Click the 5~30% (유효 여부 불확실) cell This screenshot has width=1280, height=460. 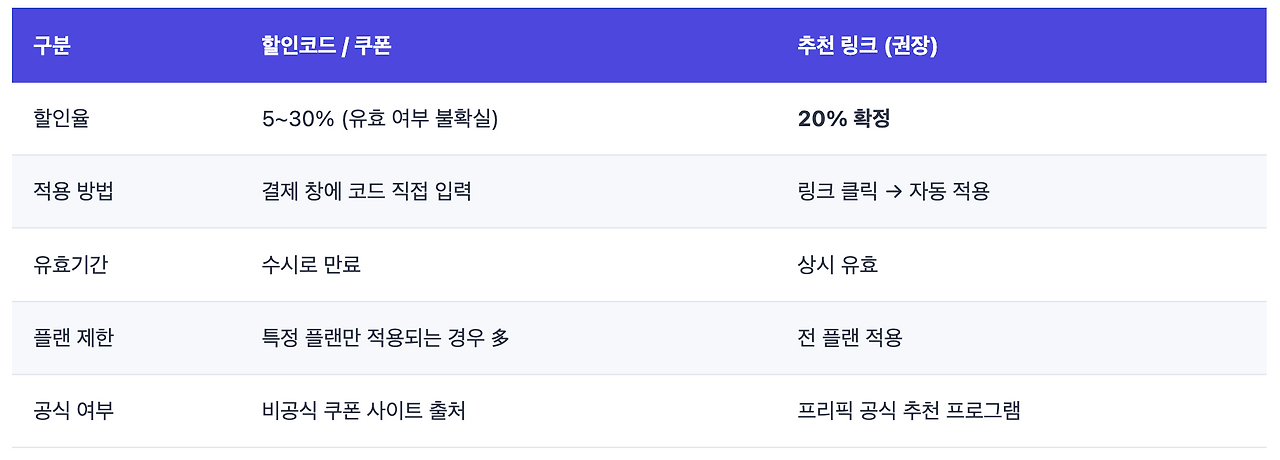tap(379, 119)
